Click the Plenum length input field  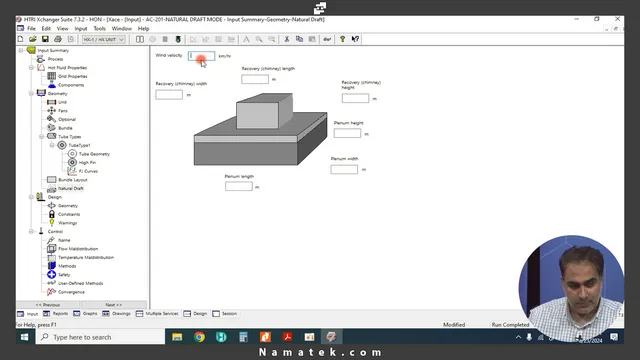[239, 187]
